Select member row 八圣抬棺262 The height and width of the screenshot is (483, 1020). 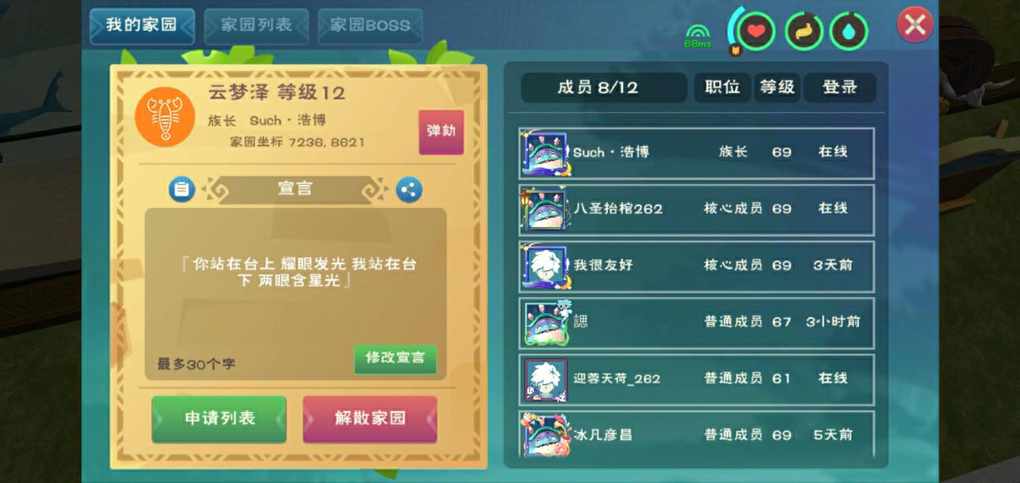pyautogui.click(x=696, y=210)
